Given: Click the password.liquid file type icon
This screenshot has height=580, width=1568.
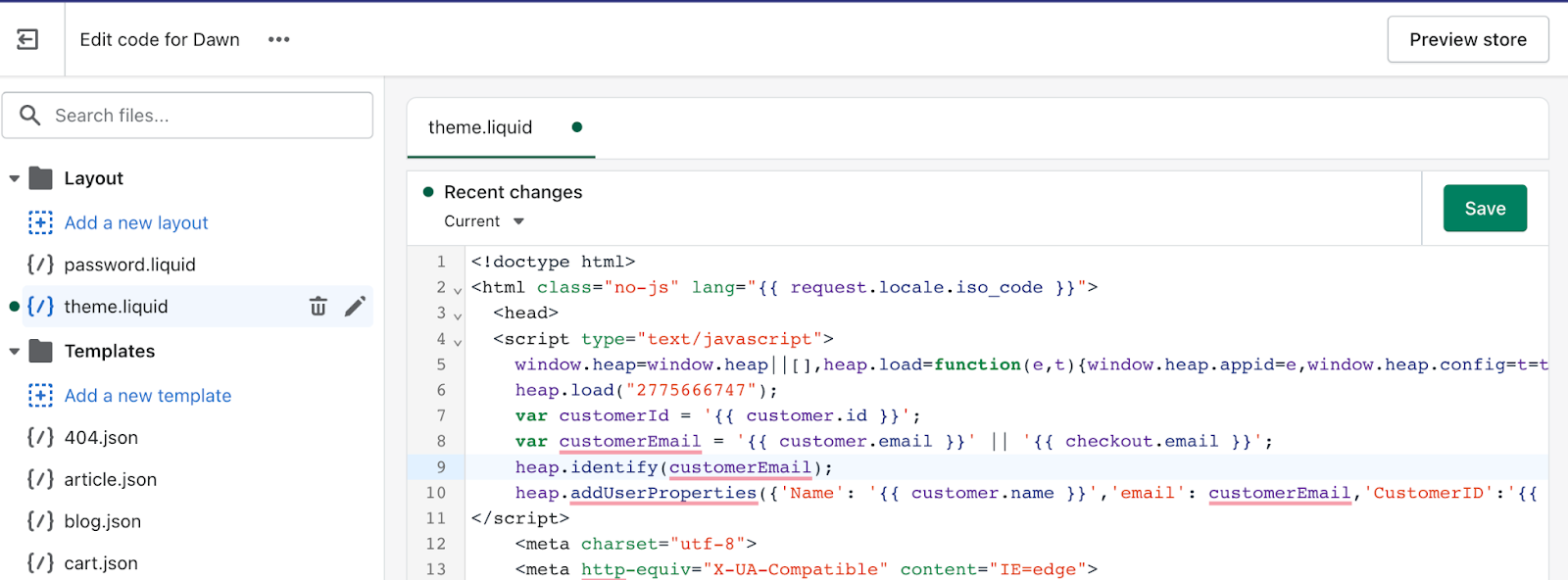Looking at the screenshot, I should click(40, 265).
